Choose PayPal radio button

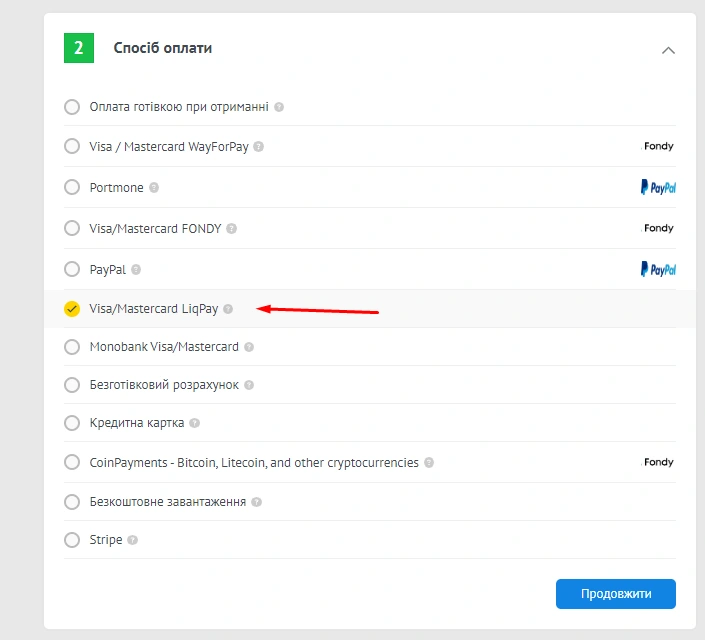[x=72, y=269]
